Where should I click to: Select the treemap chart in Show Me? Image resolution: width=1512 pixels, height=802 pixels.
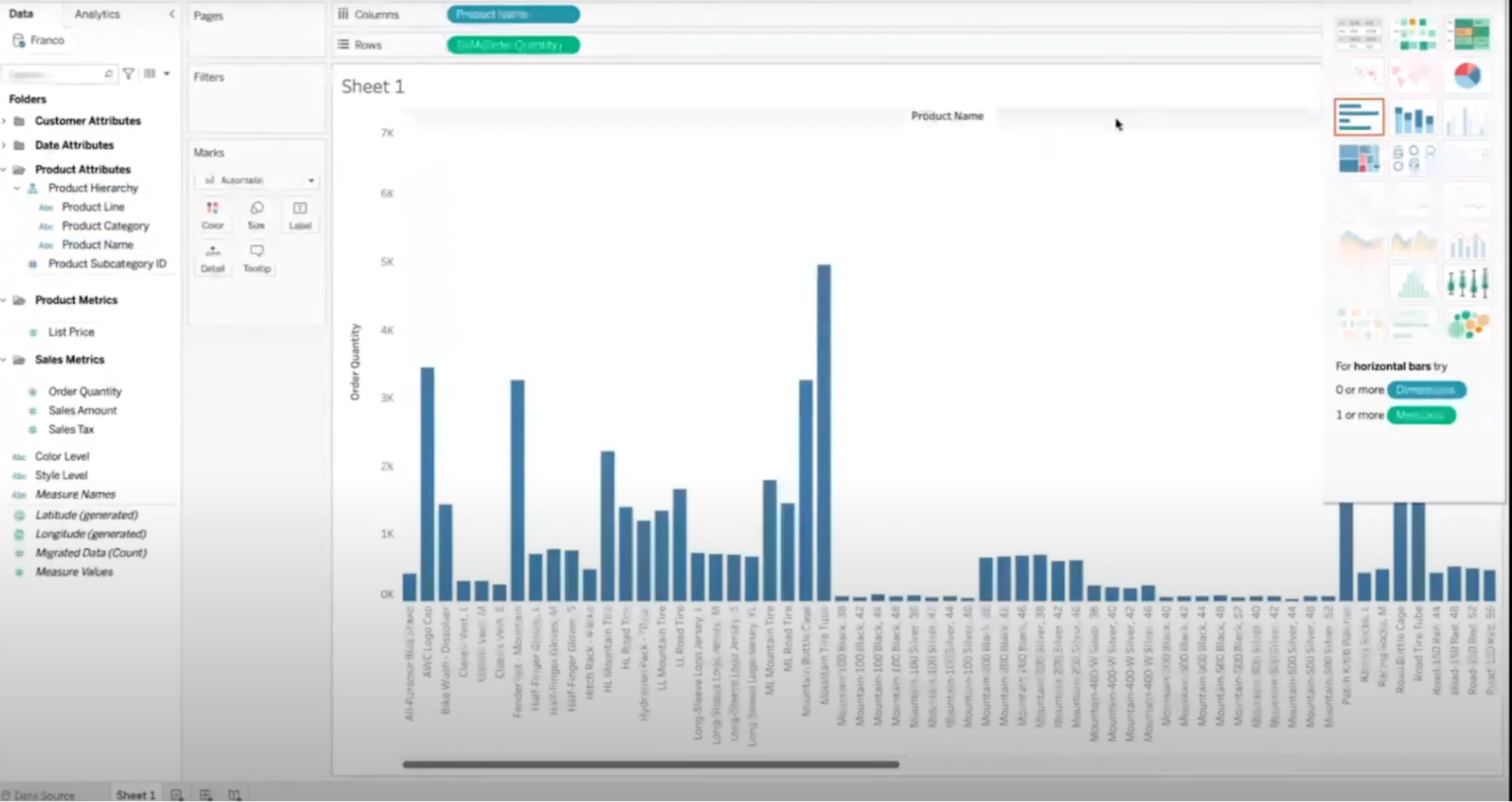1358,157
